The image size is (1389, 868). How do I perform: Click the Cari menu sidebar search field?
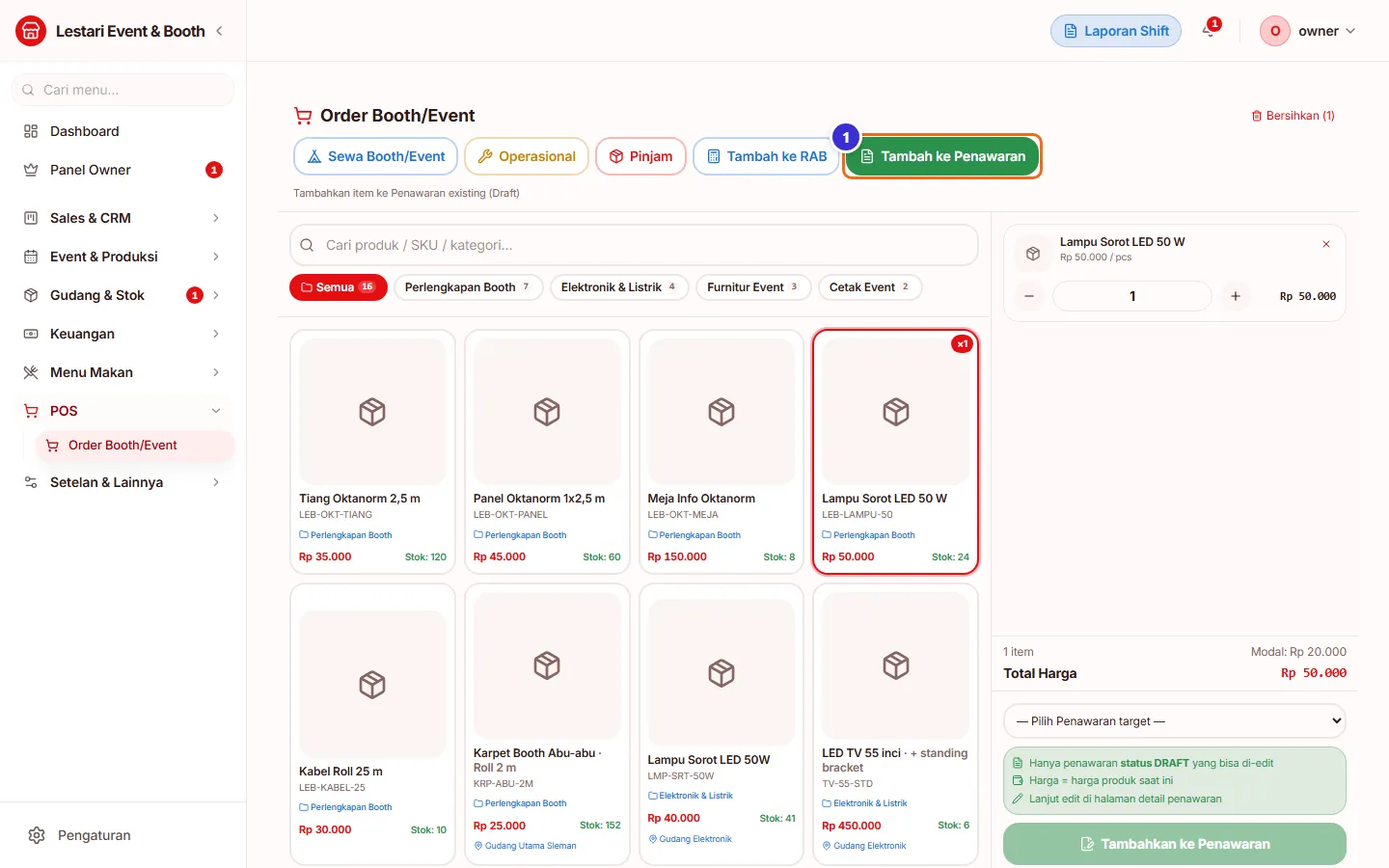point(123,90)
